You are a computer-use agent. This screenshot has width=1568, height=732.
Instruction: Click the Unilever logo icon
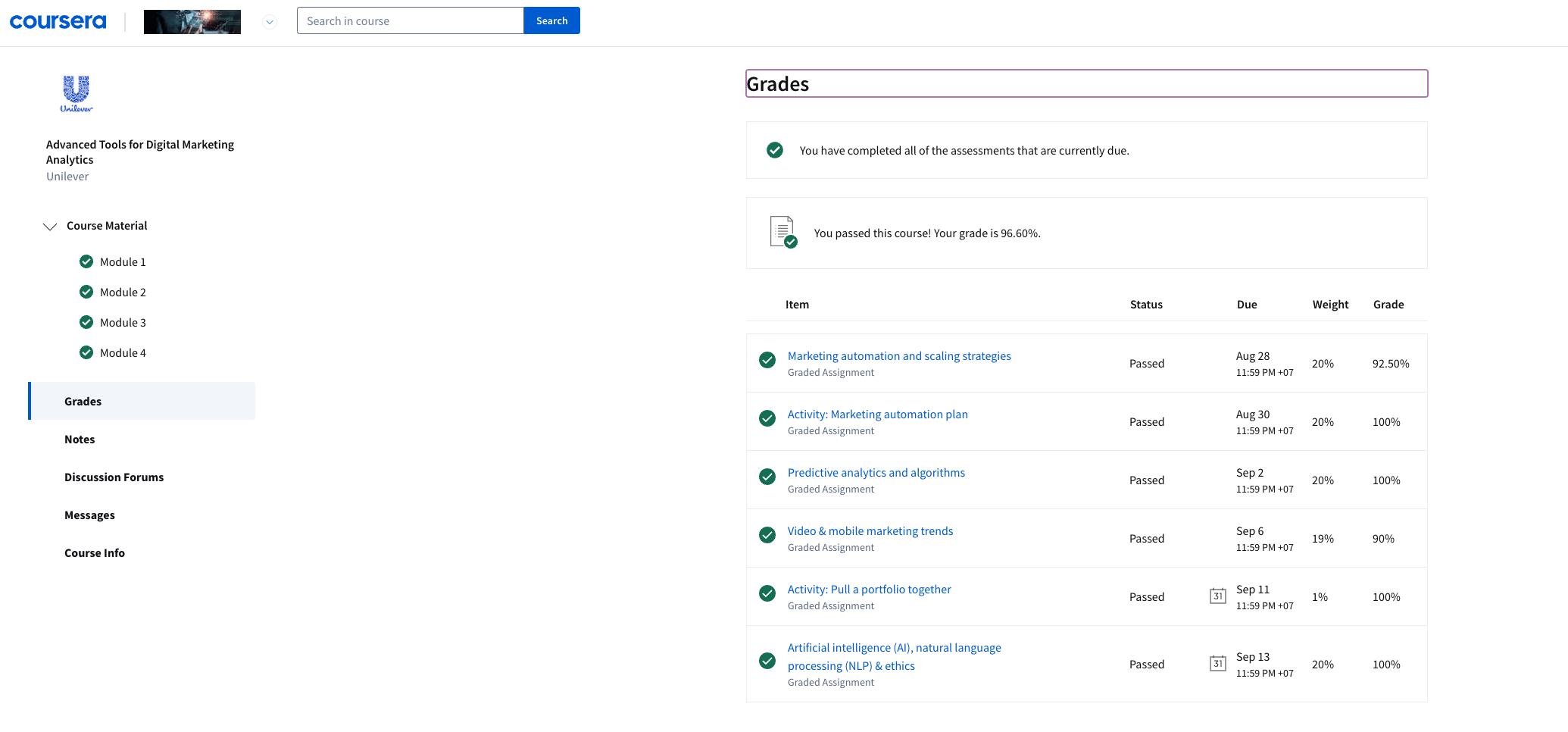(x=77, y=94)
